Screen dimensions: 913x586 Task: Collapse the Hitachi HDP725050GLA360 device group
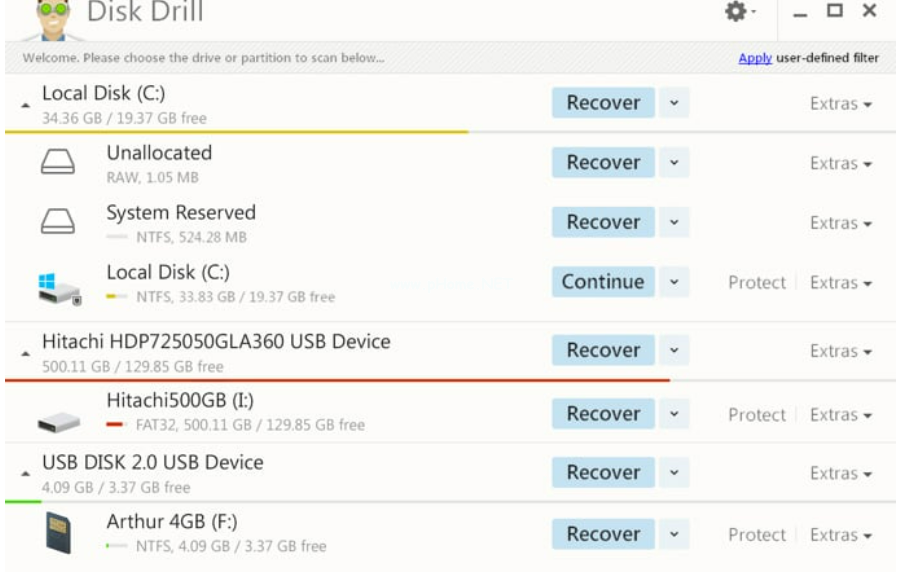pos(26,353)
